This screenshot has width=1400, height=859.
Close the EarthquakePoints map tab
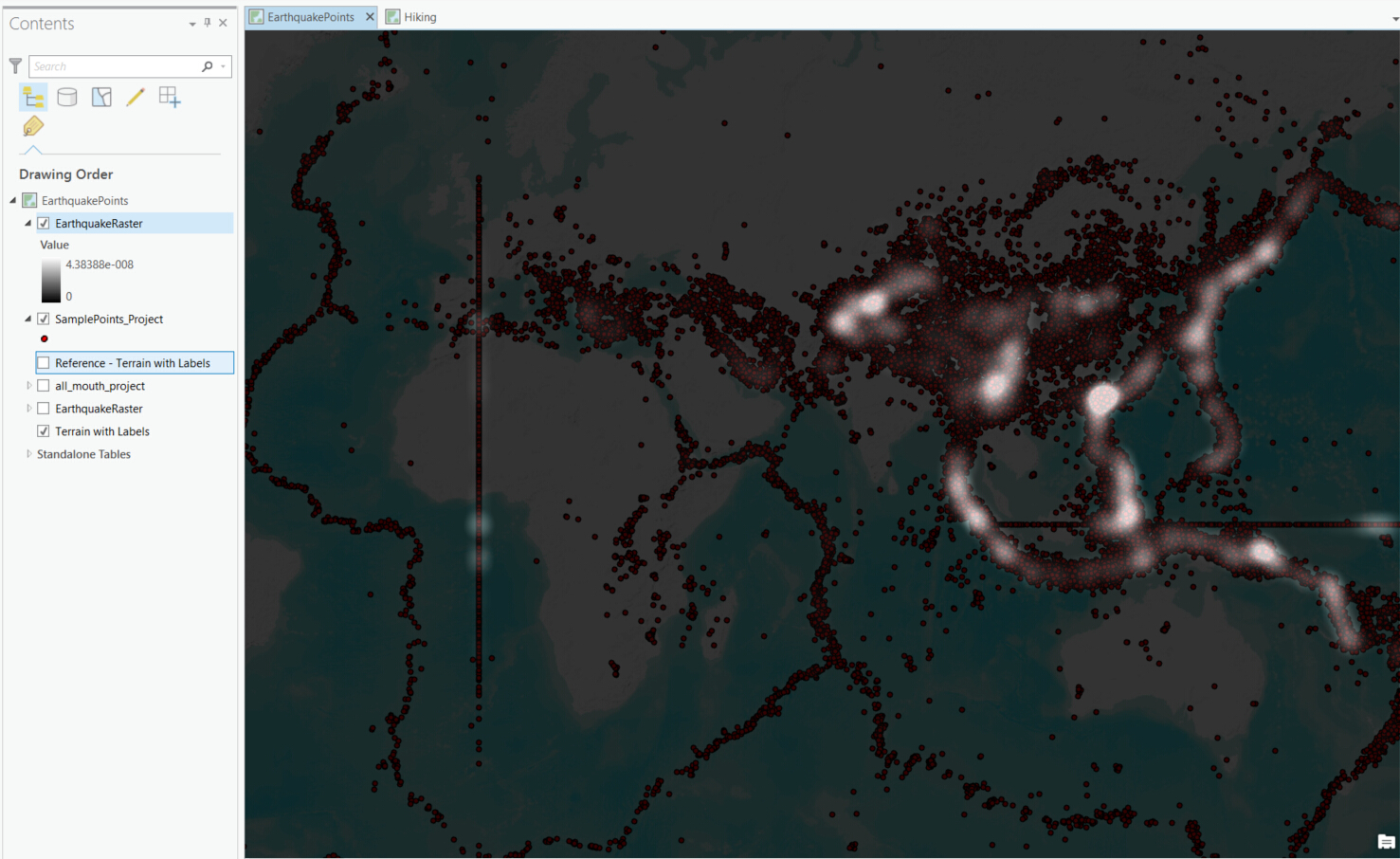click(370, 17)
